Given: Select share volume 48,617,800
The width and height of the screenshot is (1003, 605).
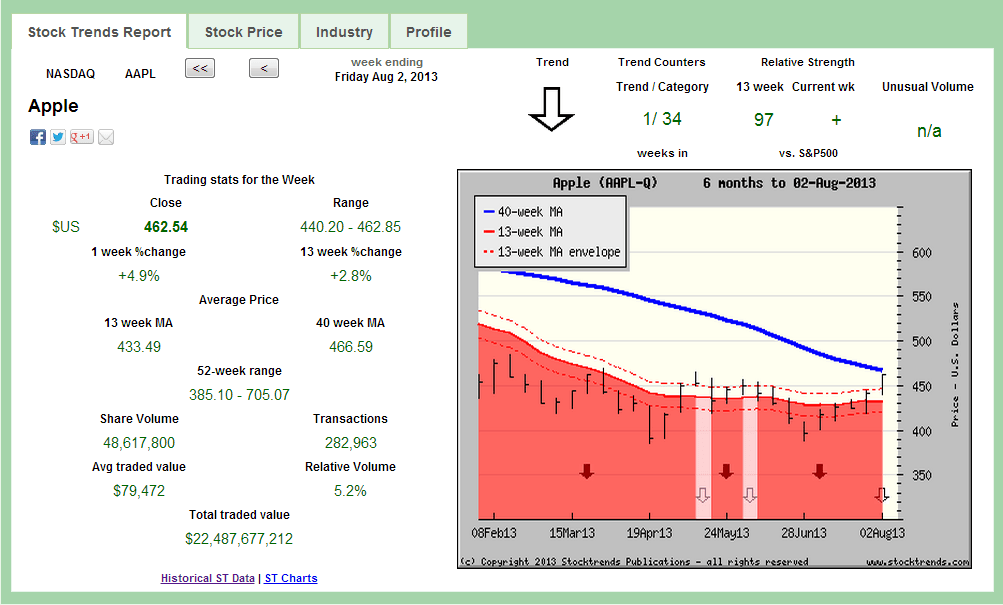Looking at the screenshot, I should [x=139, y=443].
